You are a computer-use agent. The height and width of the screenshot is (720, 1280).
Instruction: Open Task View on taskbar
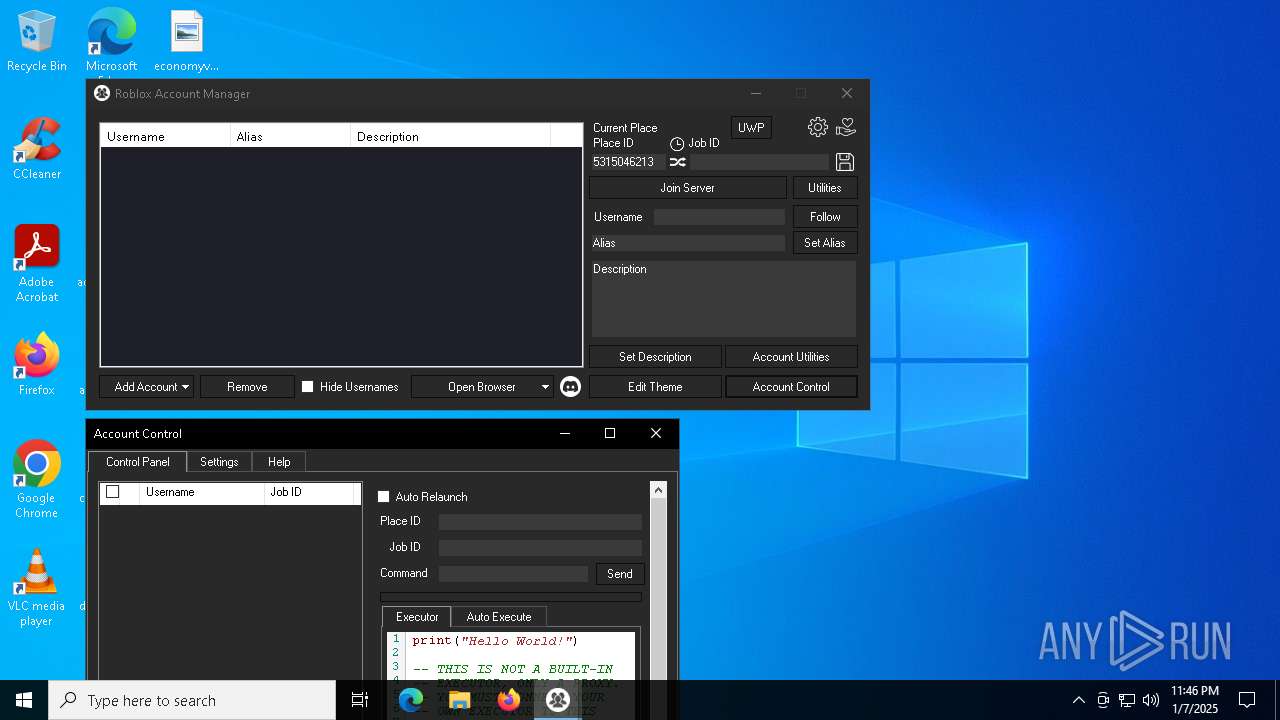click(360, 700)
